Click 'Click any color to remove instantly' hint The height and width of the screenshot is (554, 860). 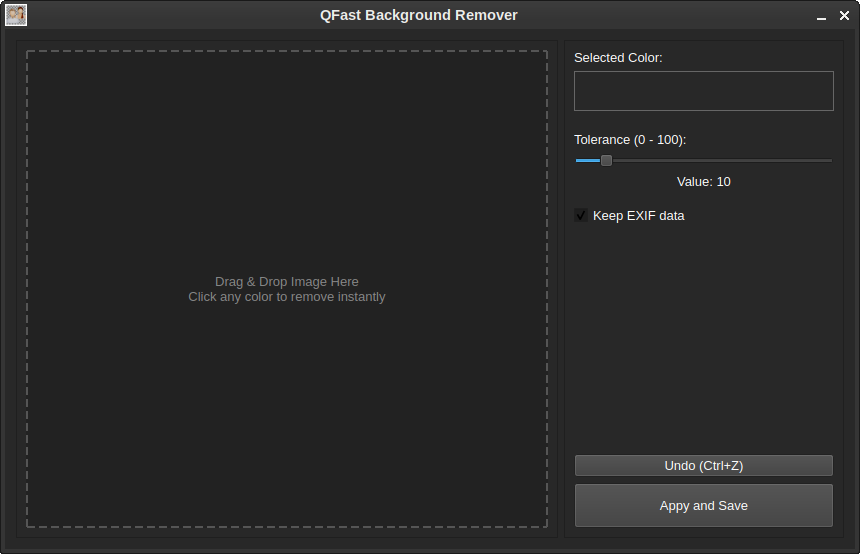(287, 297)
